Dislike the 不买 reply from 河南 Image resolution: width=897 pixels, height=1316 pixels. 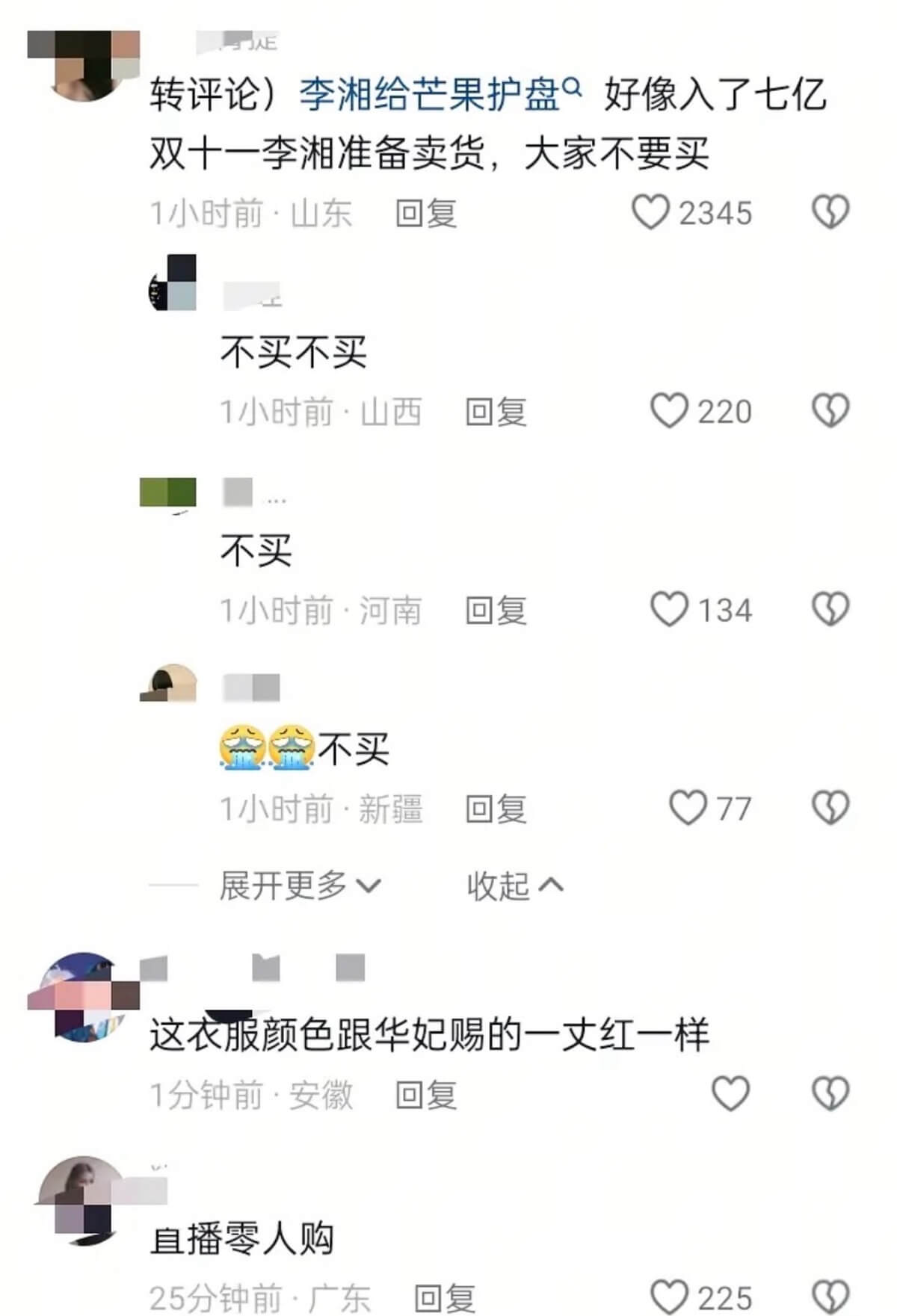click(x=830, y=610)
